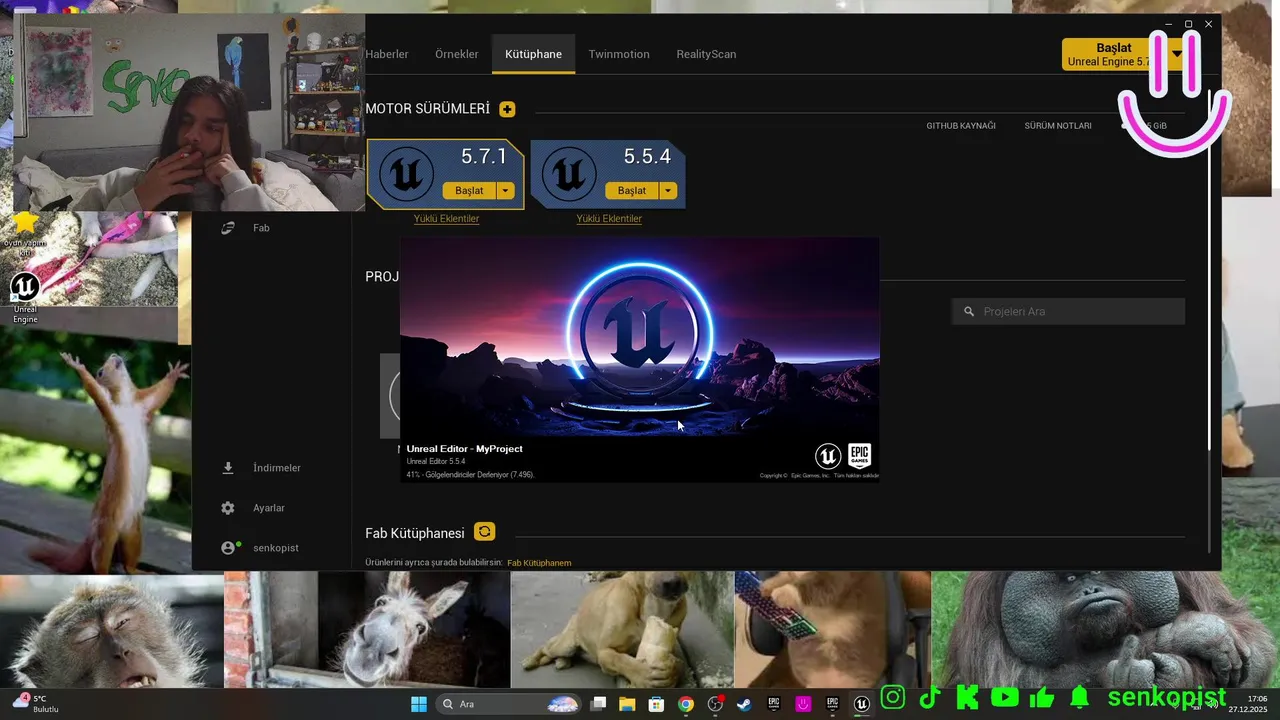
Task: Click the 'MOTOR SÜRÜMLERİ' heading
Action: click(x=427, y=109)
